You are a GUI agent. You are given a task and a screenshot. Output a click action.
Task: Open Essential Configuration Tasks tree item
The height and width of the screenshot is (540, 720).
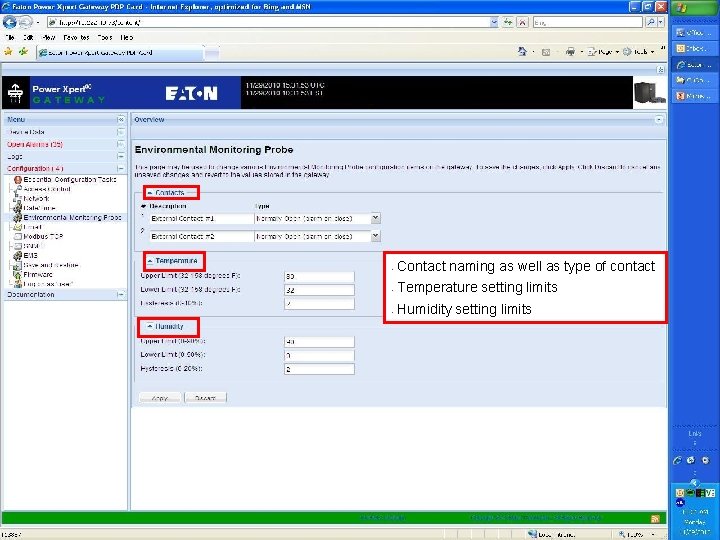[x=70, y=180]
